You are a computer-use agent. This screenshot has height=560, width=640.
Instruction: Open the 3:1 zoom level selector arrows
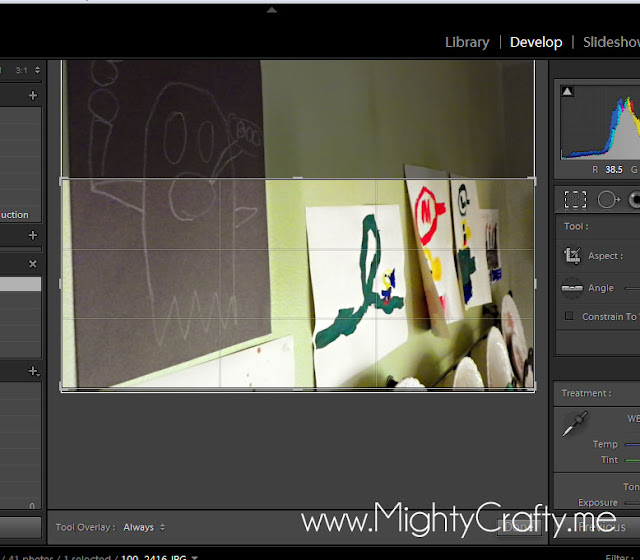38,70
